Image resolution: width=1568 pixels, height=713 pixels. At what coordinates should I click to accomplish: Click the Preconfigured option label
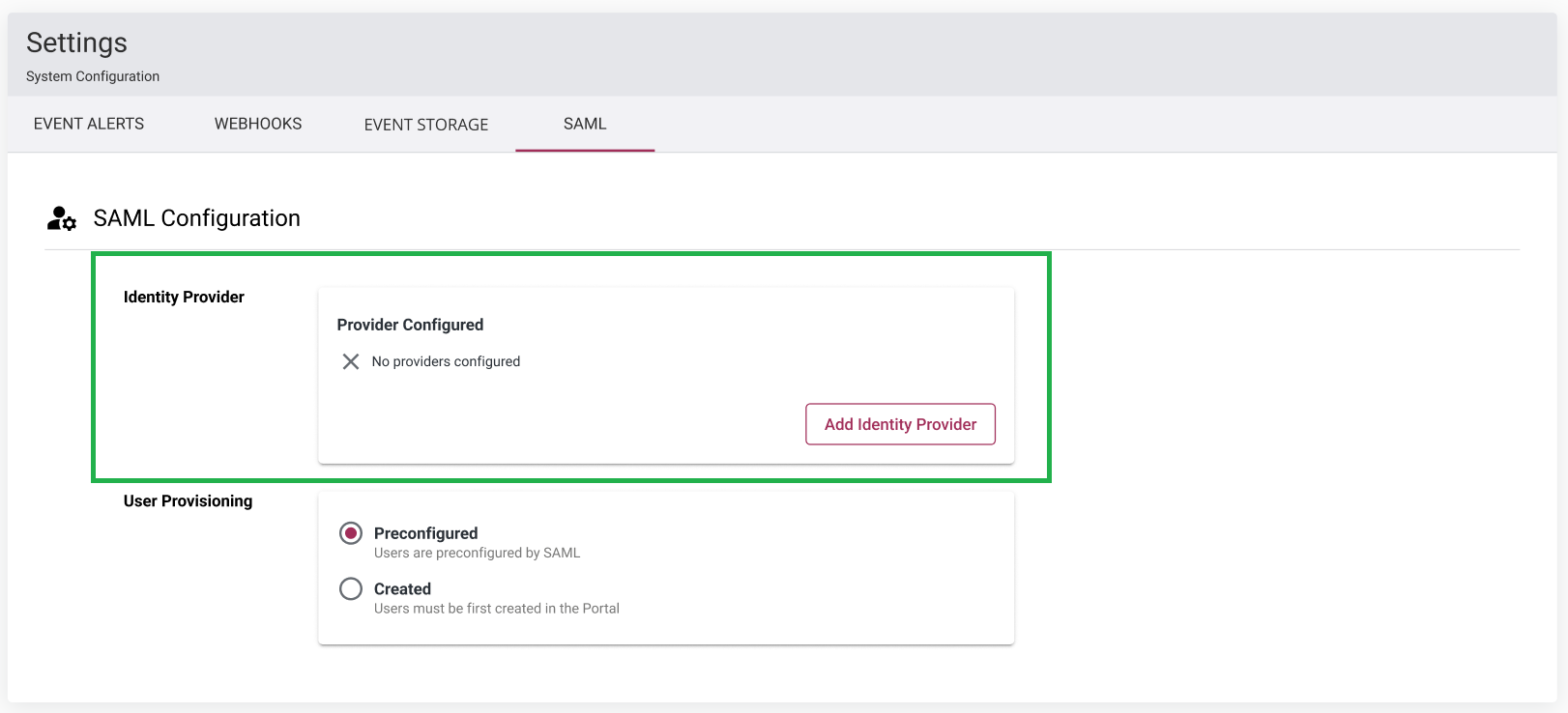425,533
